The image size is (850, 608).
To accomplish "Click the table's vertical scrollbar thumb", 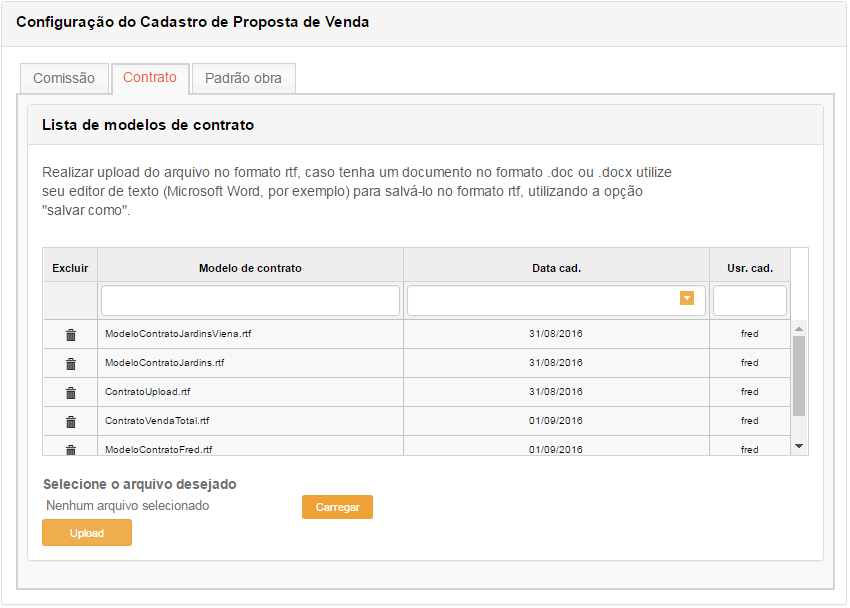I will [798, 375].
